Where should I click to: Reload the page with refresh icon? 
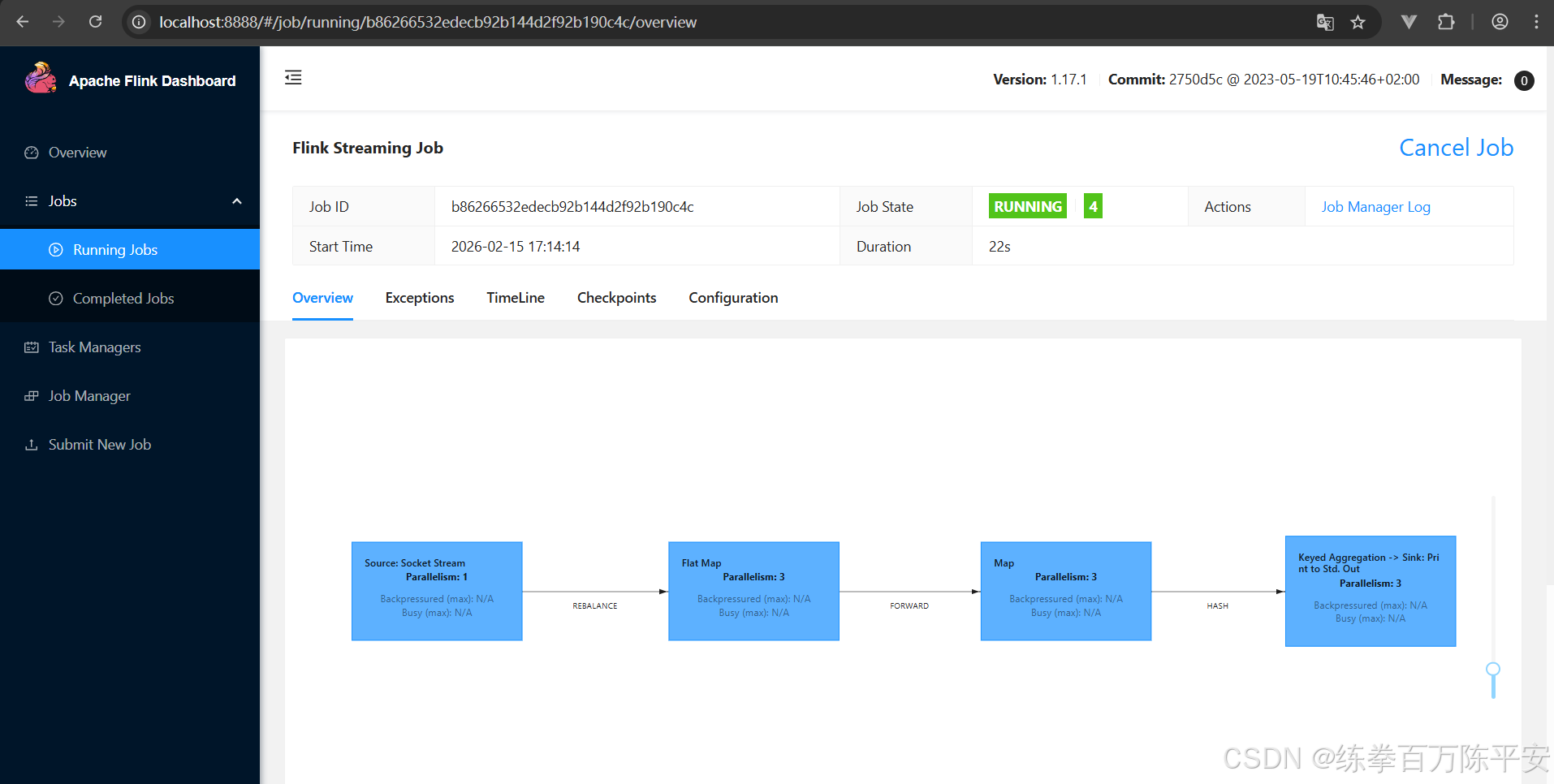point(95,22)
